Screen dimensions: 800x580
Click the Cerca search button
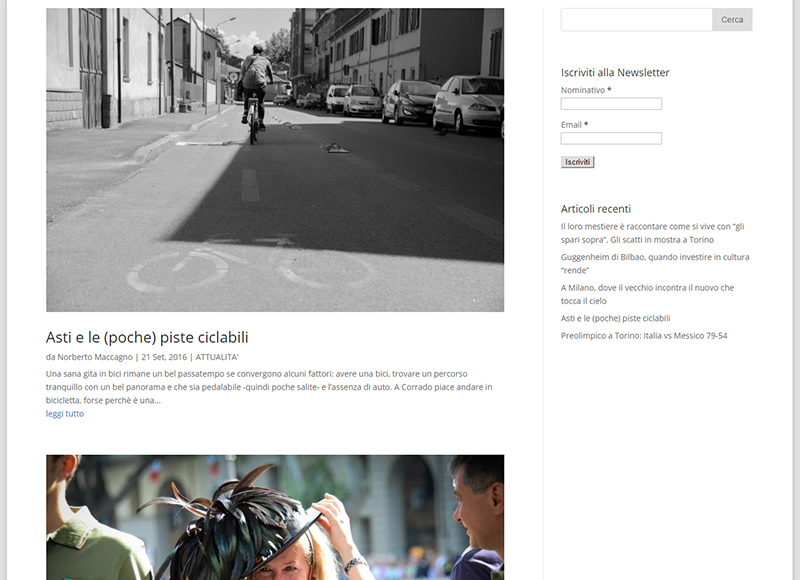tap(732, 19)
